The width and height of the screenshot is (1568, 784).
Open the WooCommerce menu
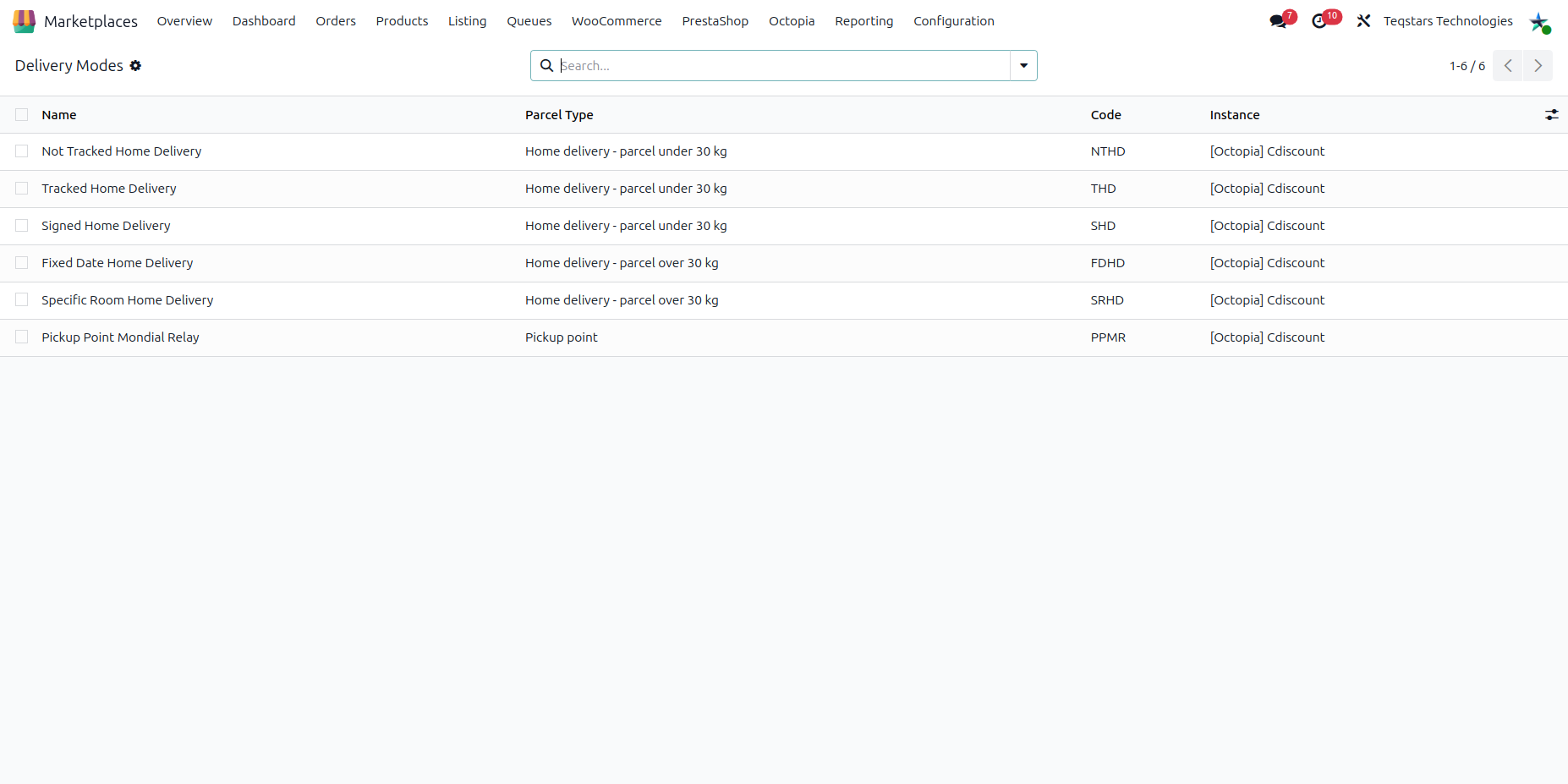[617, 21]
